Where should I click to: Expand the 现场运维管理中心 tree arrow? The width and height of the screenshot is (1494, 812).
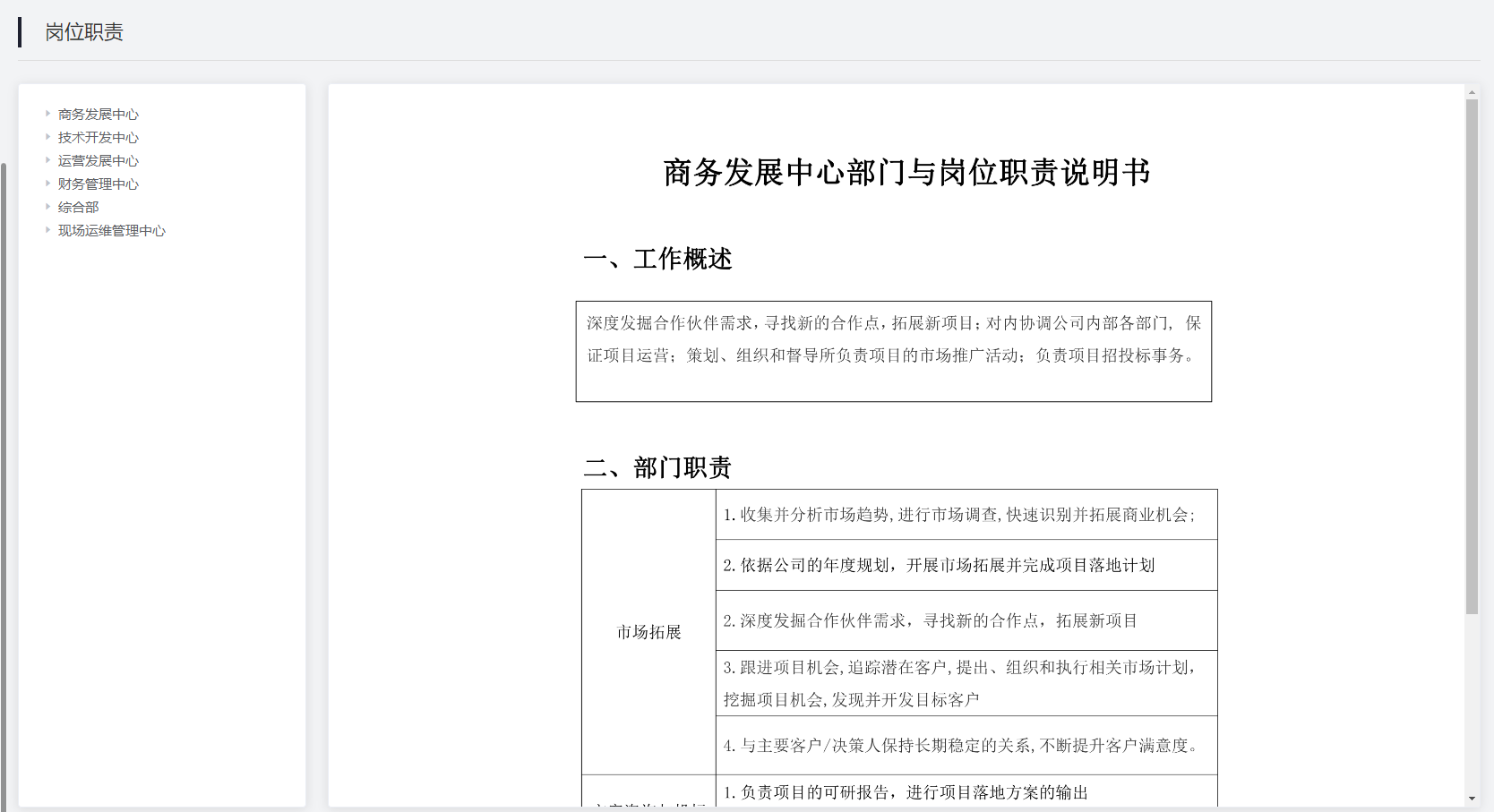click(47, 230)
